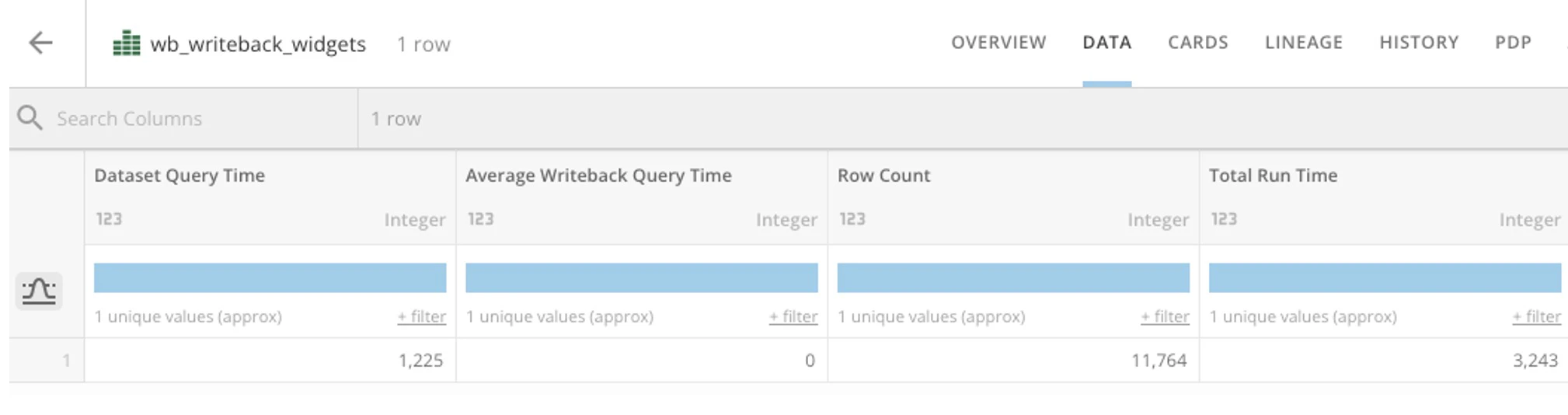This screenshot has width=1568, height=415.
Task: Click the Integer type label under Row Count
Action: pyautogui.click(x=1158, y=220)
